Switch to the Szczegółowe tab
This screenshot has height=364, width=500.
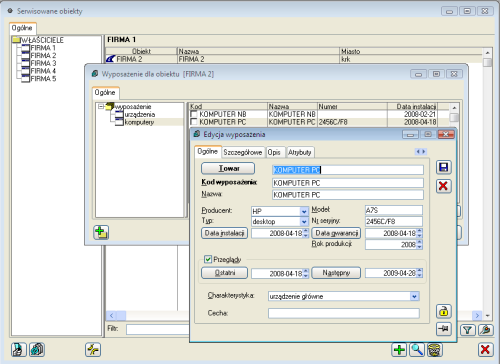(243, 152)
